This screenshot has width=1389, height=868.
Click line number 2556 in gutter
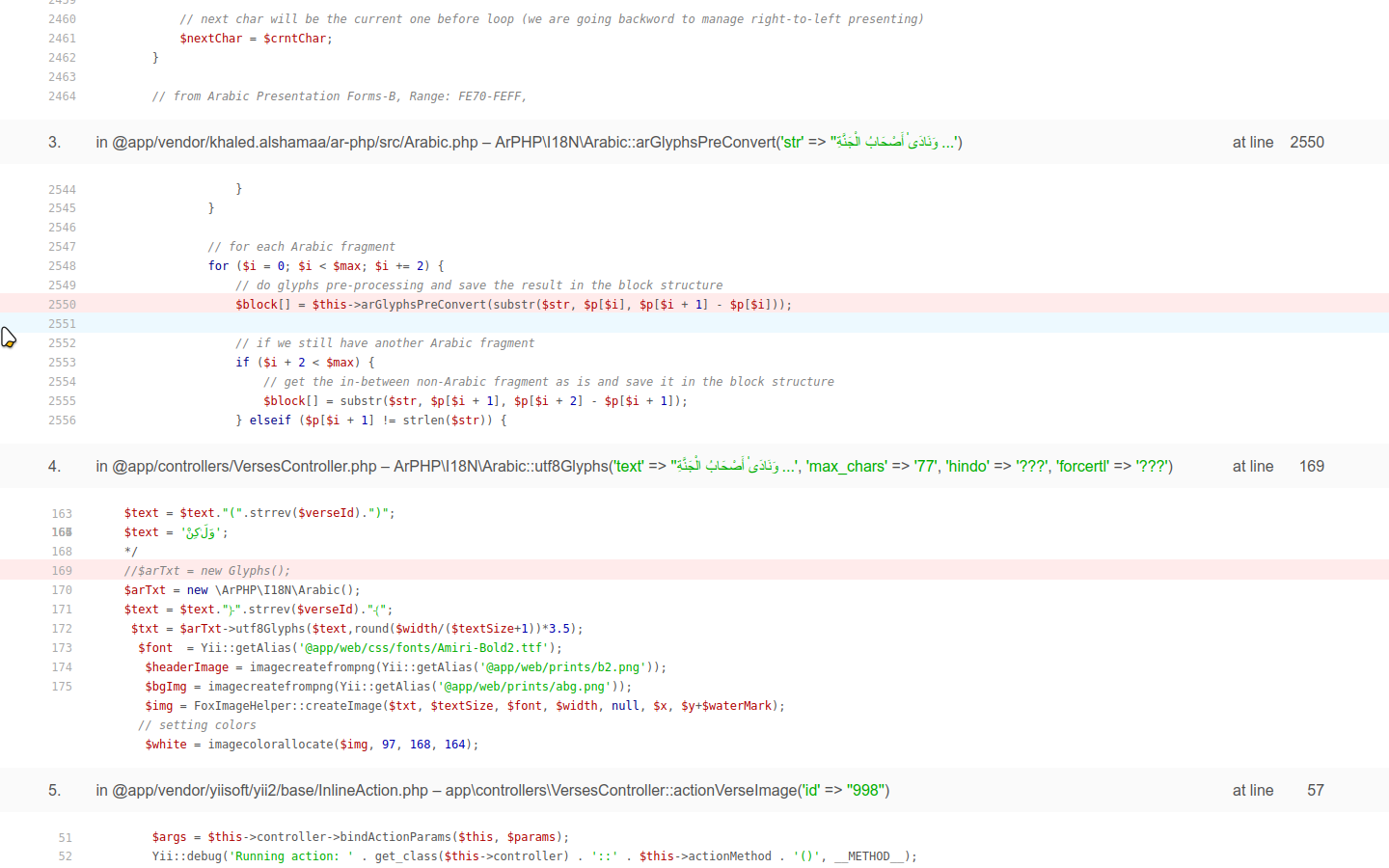coord(62,420)
